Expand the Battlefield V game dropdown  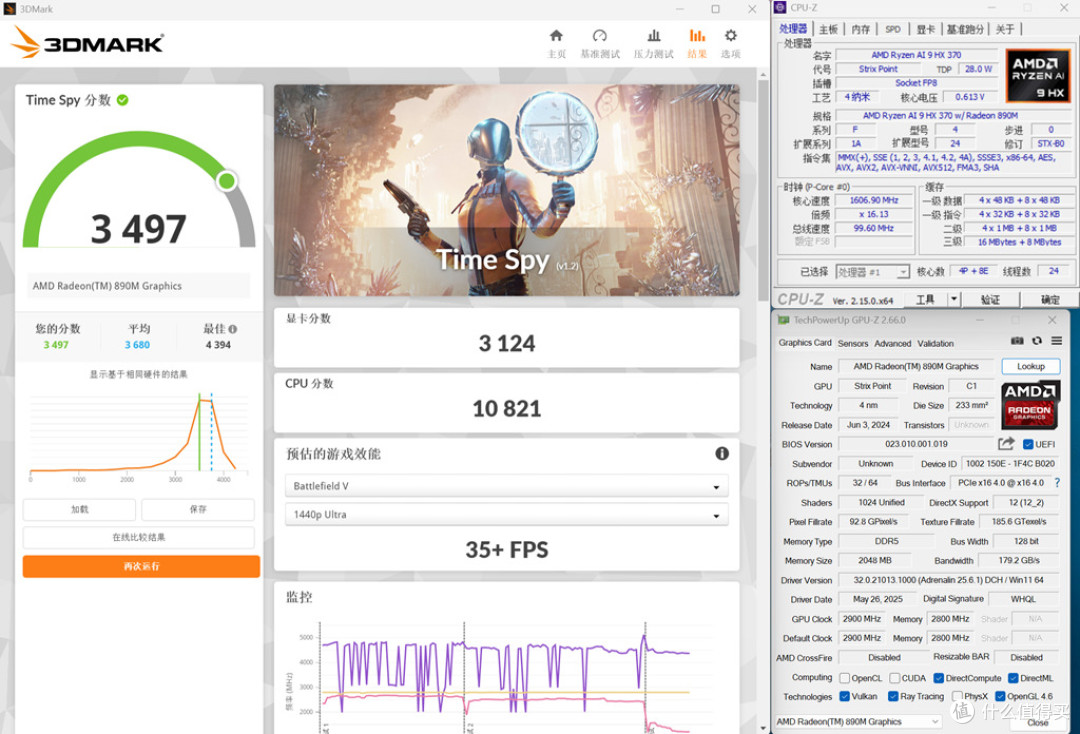click(507, 486)
